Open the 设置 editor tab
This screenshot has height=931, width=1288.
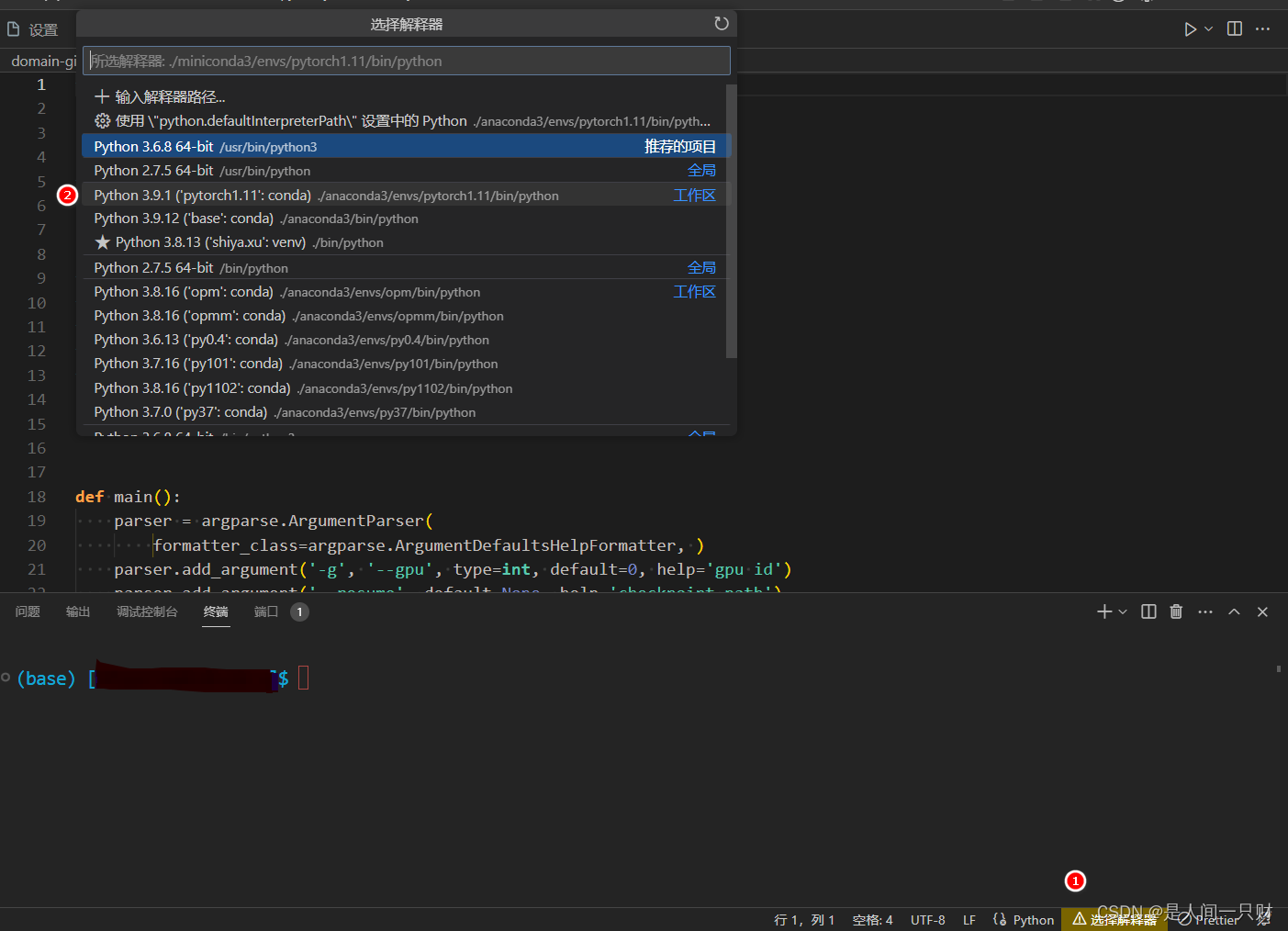[33, 29]
